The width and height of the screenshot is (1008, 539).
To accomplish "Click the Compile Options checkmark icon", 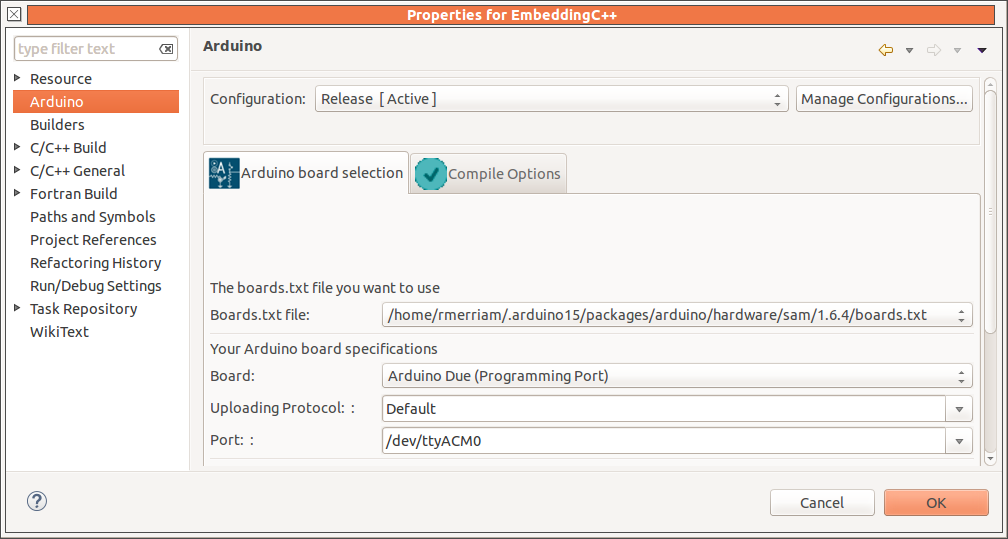I will pos(431,174).
